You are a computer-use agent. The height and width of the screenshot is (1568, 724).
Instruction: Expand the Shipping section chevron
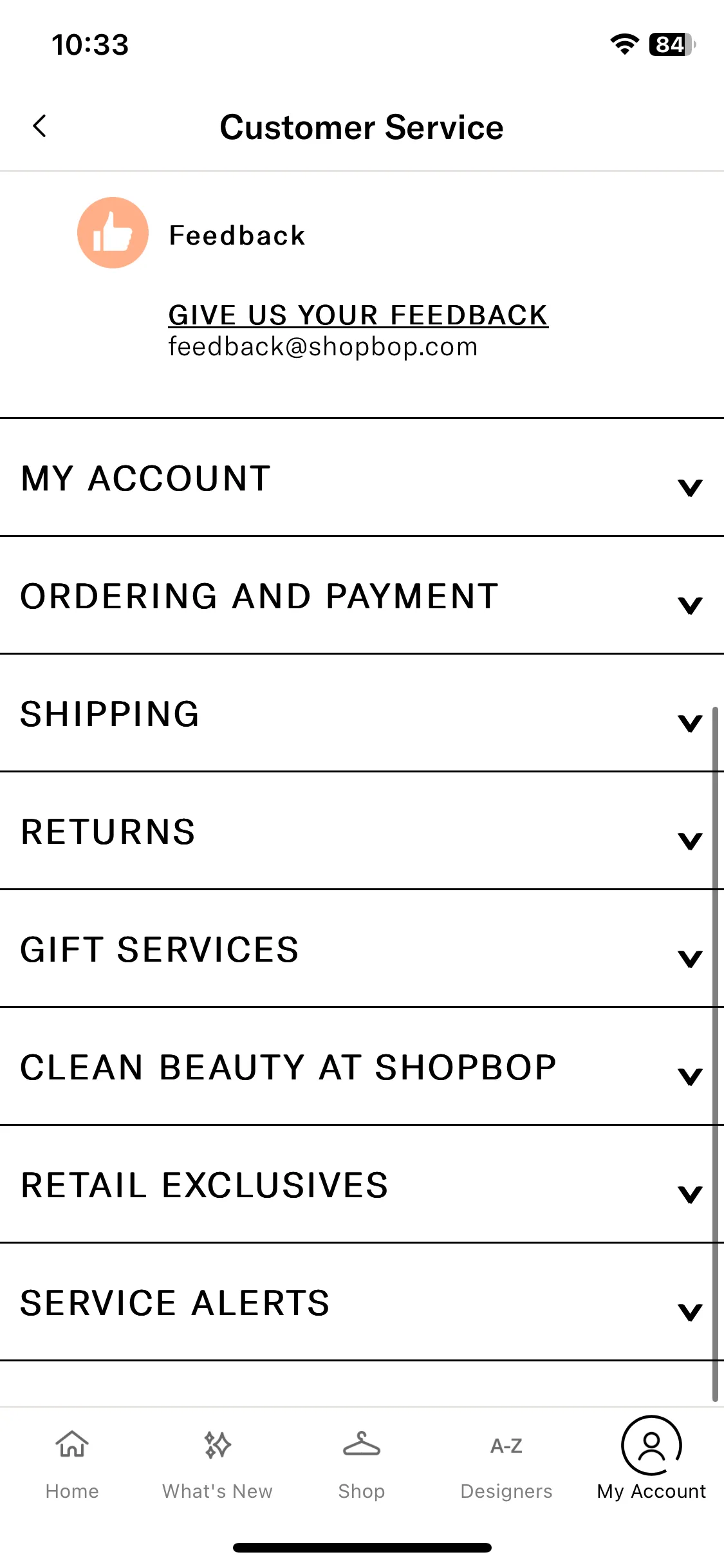coord(690,723)
